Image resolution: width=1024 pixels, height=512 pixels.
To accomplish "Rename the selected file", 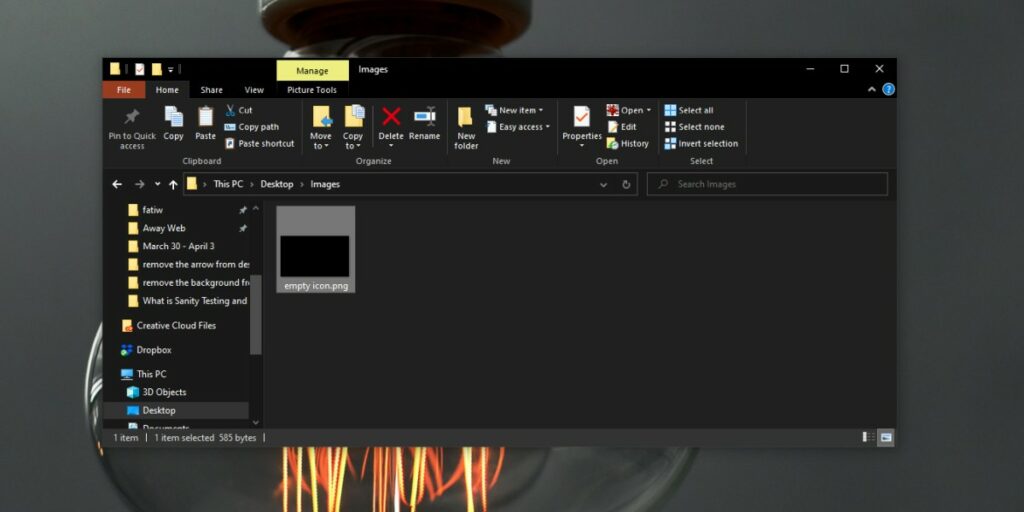I will 424,123.
